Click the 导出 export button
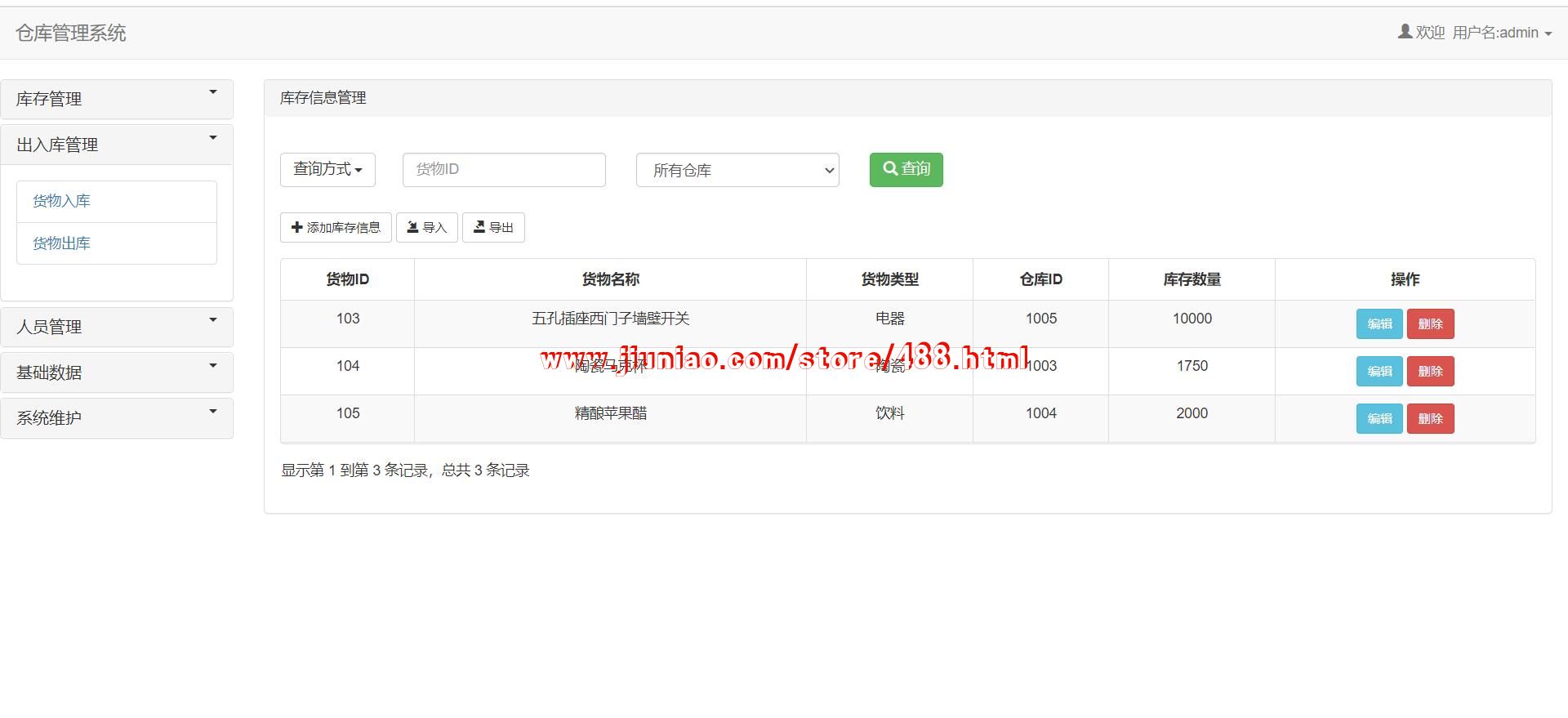This screenshot has width=1568, height=718. (493, 227)
